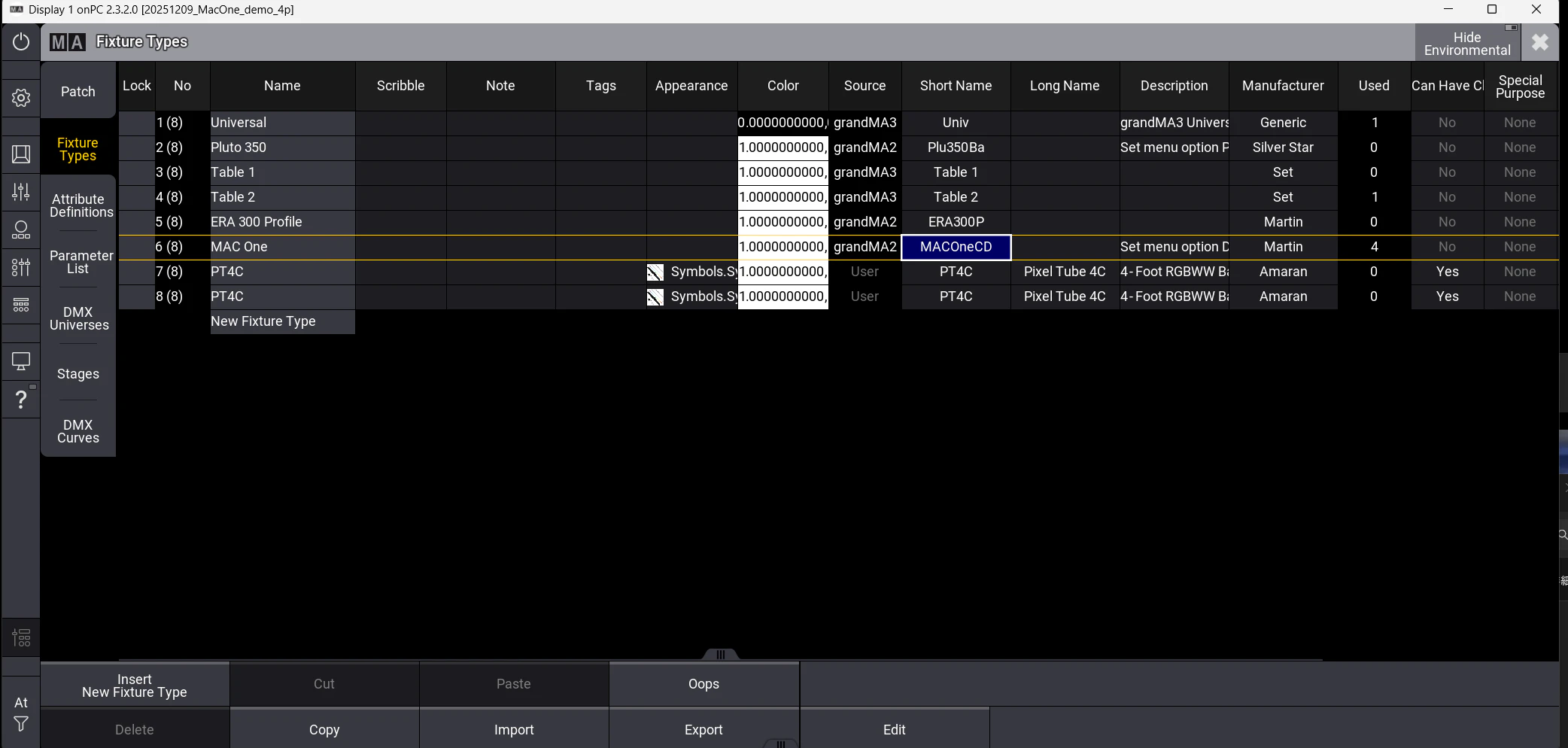
Task: Open Special Purpose value for Table 2 row
Action: tap(1520, 197)
